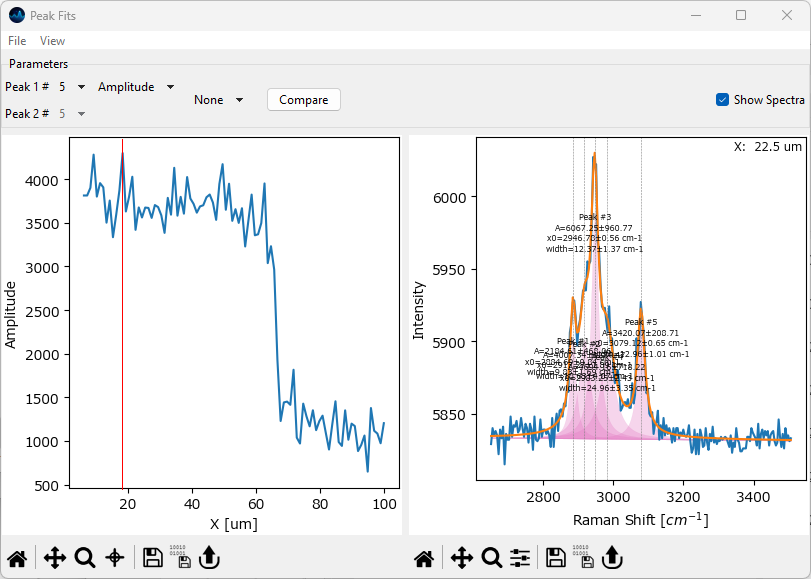811x579 pixels.
Task: Click the home icon below the amplitude plot
Action: pyautogui.click(x=17, y=558)
